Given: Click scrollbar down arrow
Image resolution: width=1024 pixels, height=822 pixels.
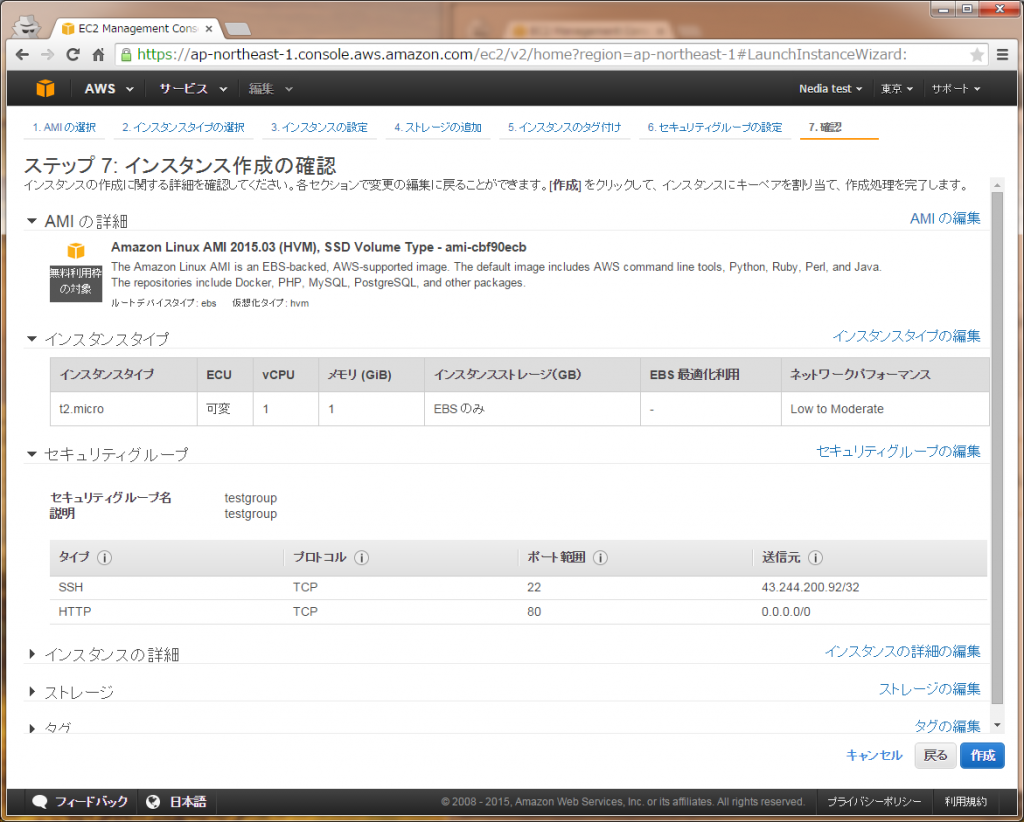Looking at the screenshot, I should coord(997,725).
